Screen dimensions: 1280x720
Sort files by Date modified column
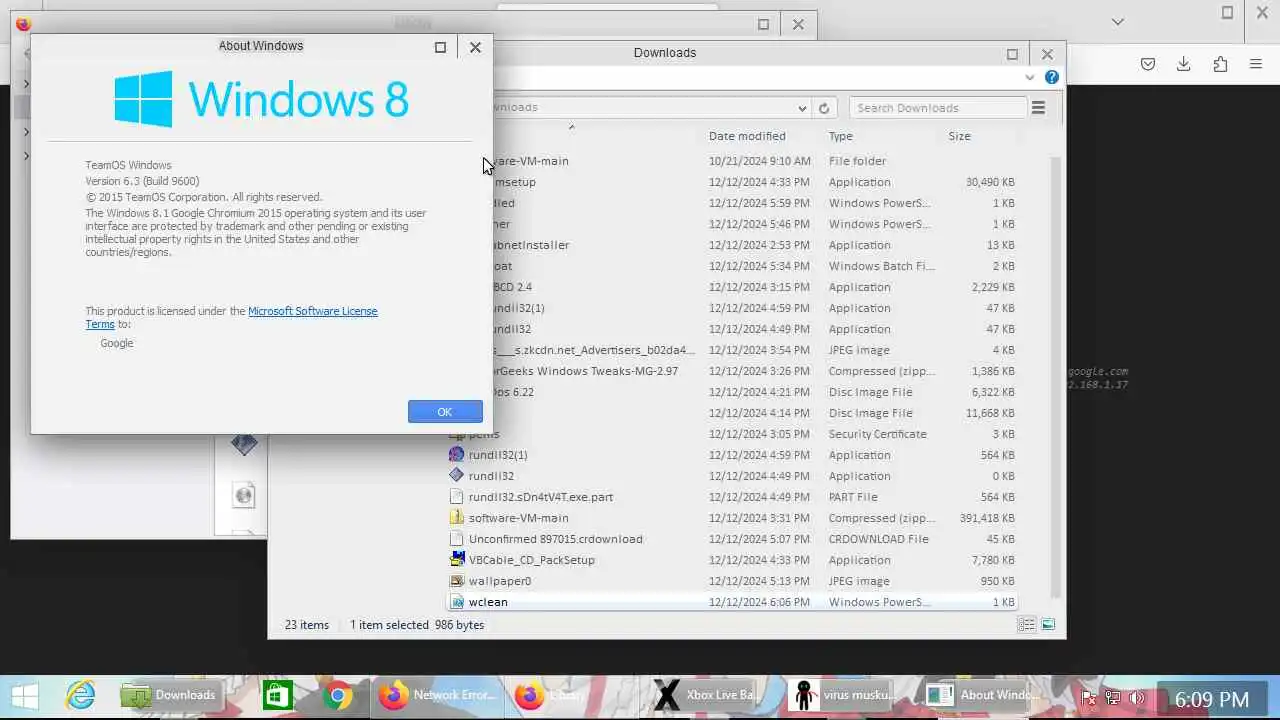pyautogui.click(x=747, y=136)
